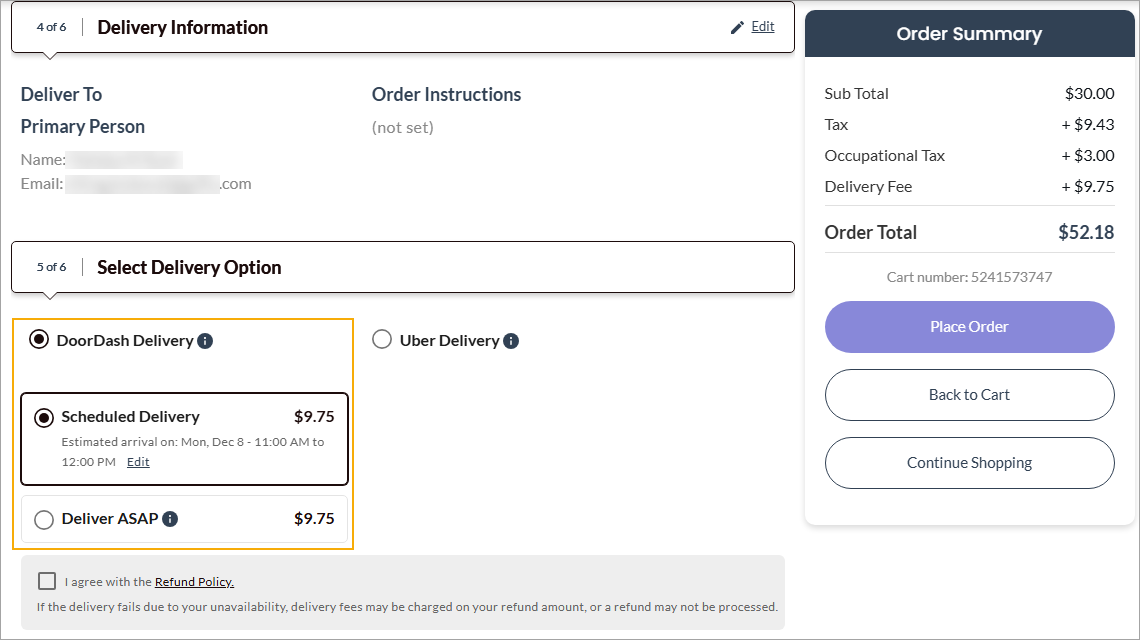The width and height of the screenshot is (1140, 640).
Task: Check the Refund Policy agreement box
Action: [47, 581]
